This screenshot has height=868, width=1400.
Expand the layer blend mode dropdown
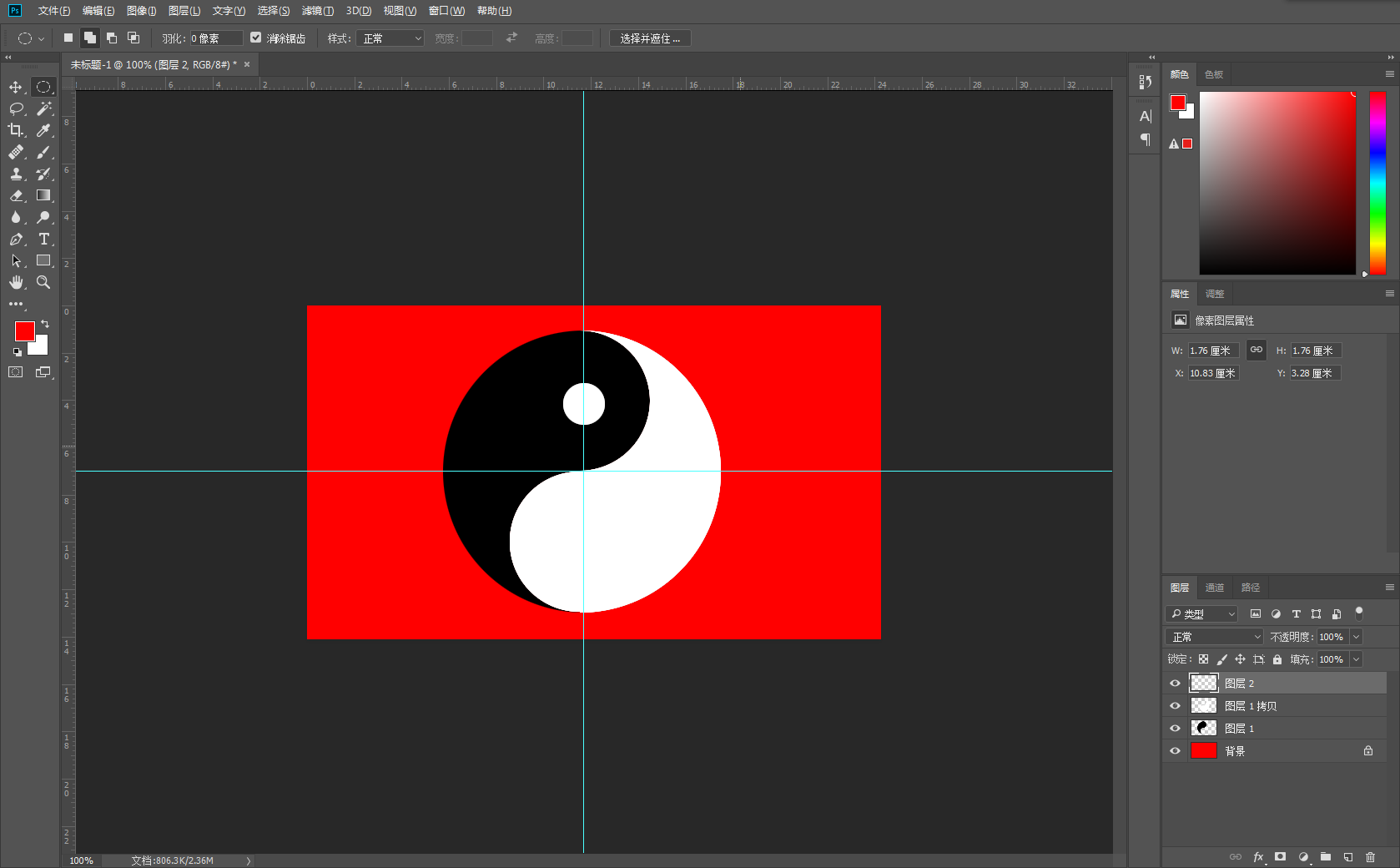1215,637
